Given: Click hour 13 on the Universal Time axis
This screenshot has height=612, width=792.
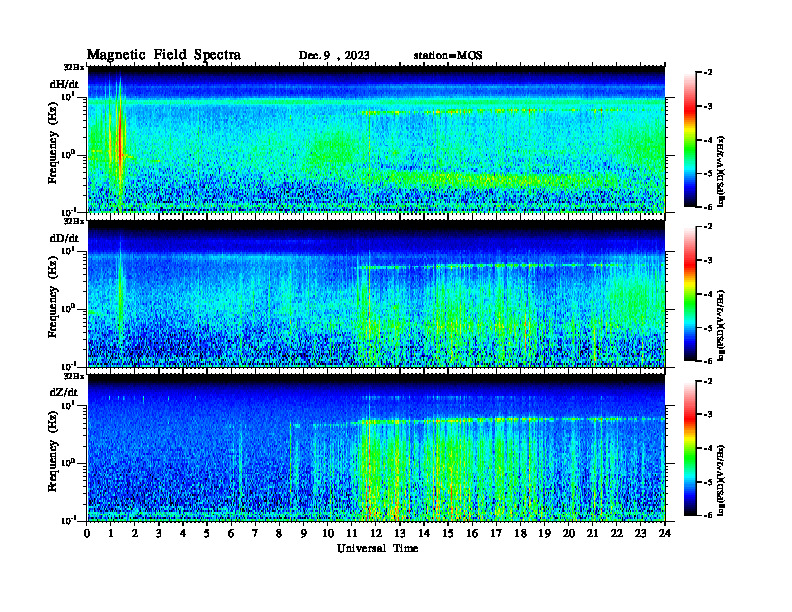Looking at the screenshot, I should (x=400, y=533).
